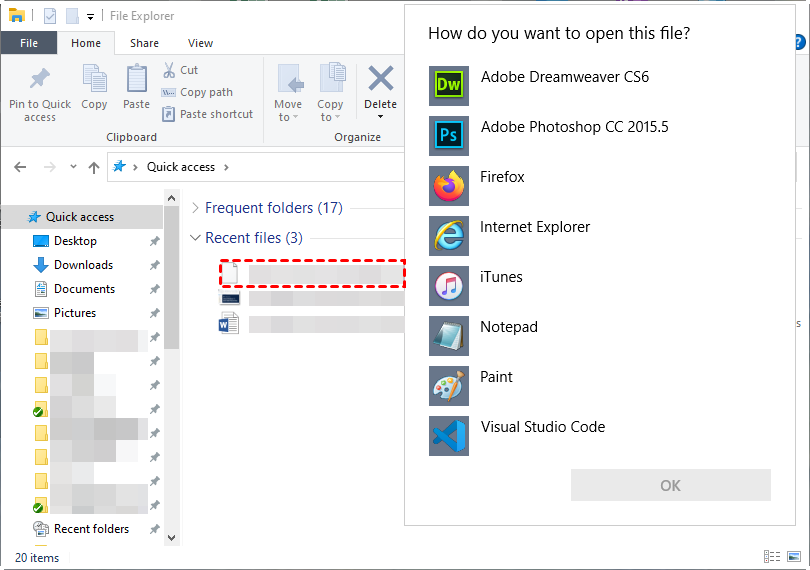
Task: Open the recent locations dropdown arrow
Action: pyautogui.click(x=73, y=166)
